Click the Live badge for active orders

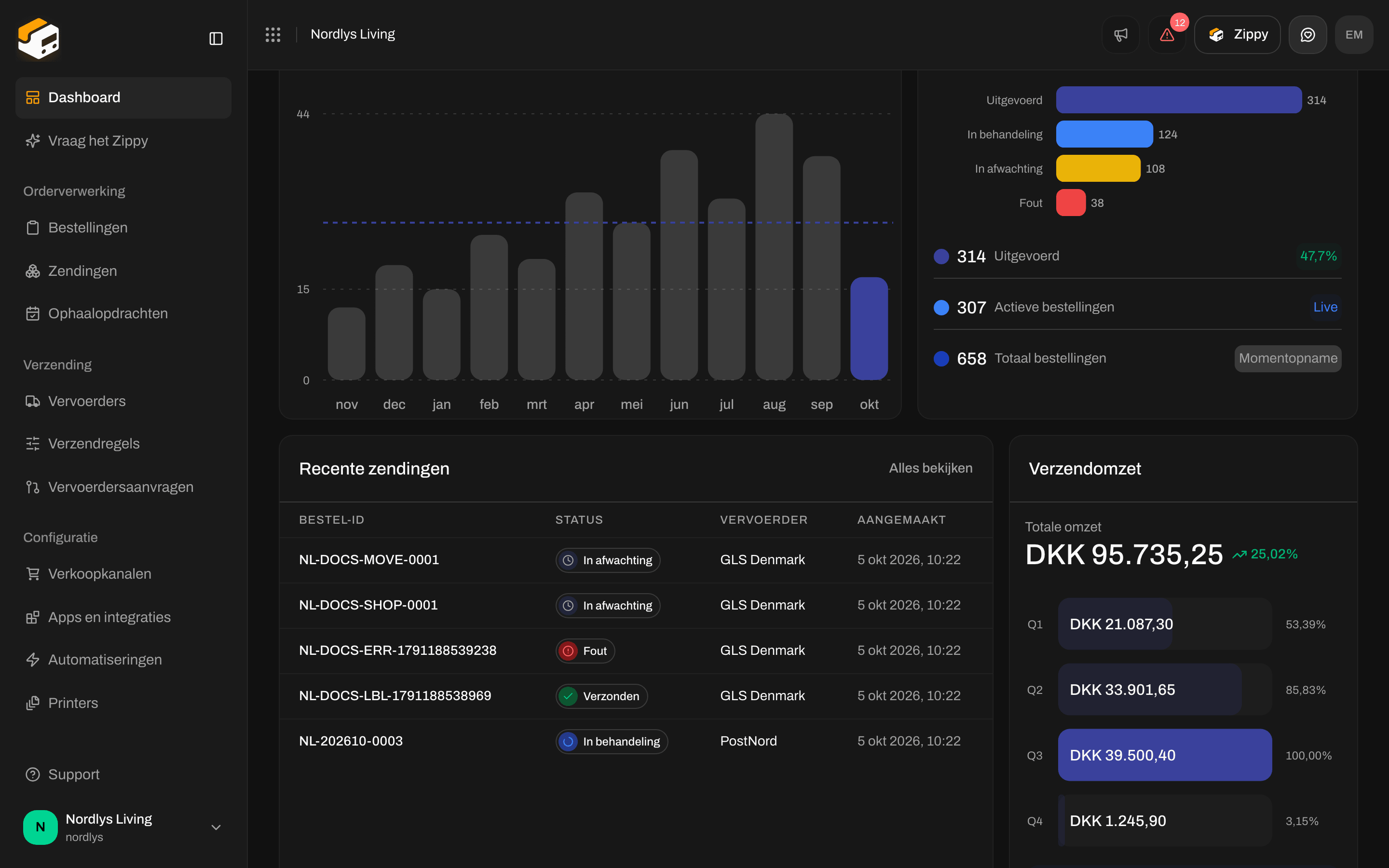point(1325,307)
